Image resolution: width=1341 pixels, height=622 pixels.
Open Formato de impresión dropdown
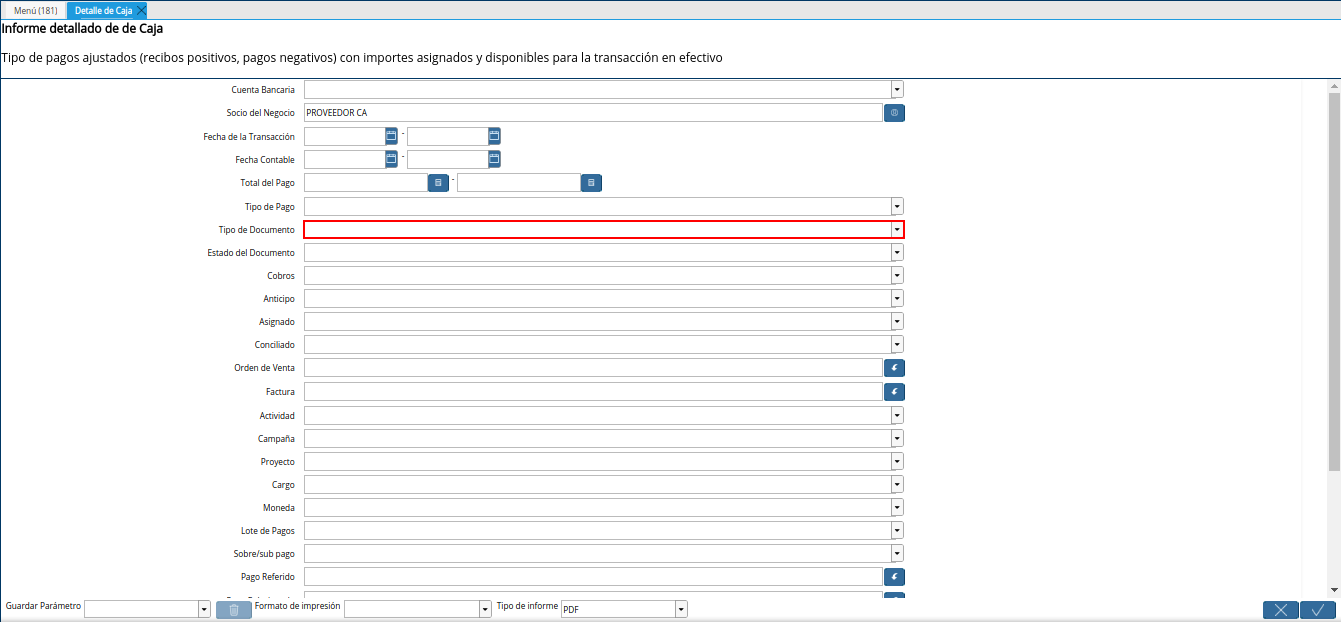(x=485, y=609)
